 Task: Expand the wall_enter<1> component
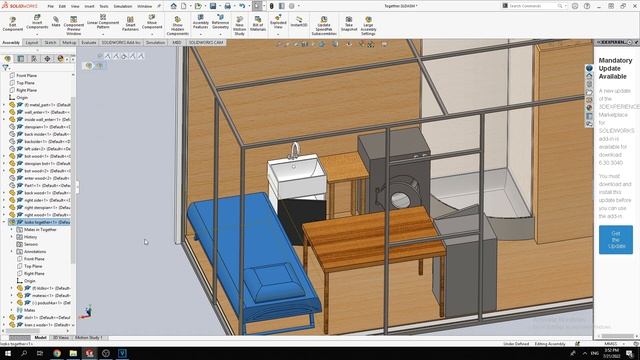tap(4, 112)
